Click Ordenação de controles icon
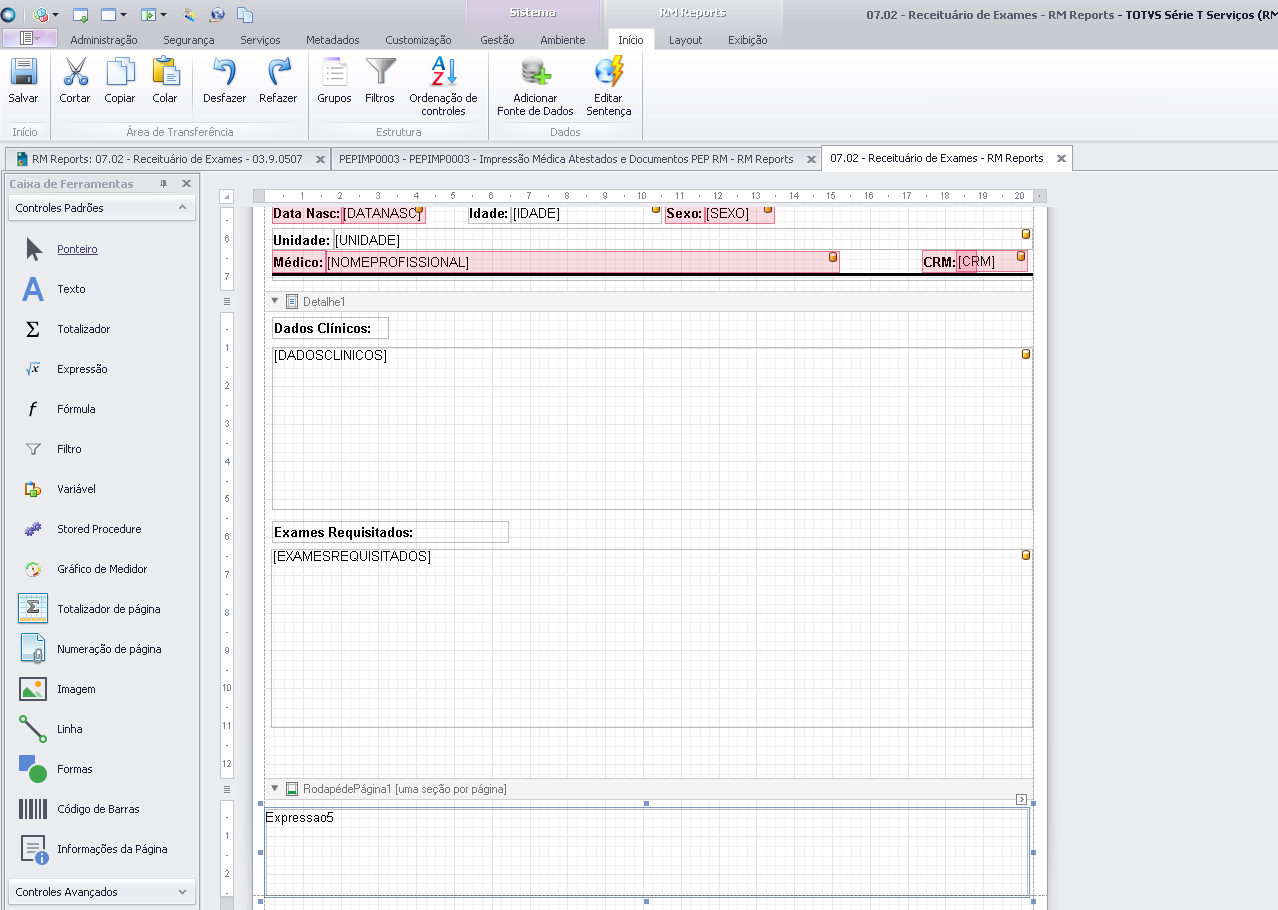This screenshot has width=1278, height=910. (x=443, y=73)
